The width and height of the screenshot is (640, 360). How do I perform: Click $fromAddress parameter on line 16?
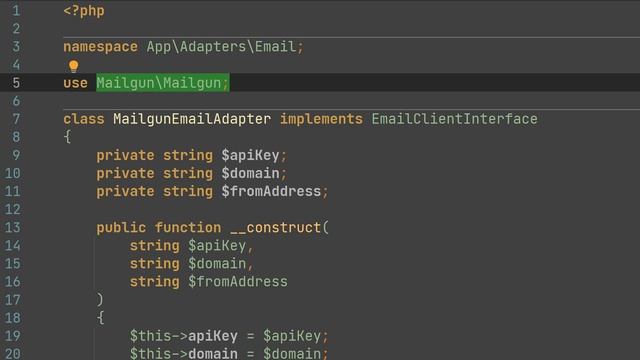238,282
